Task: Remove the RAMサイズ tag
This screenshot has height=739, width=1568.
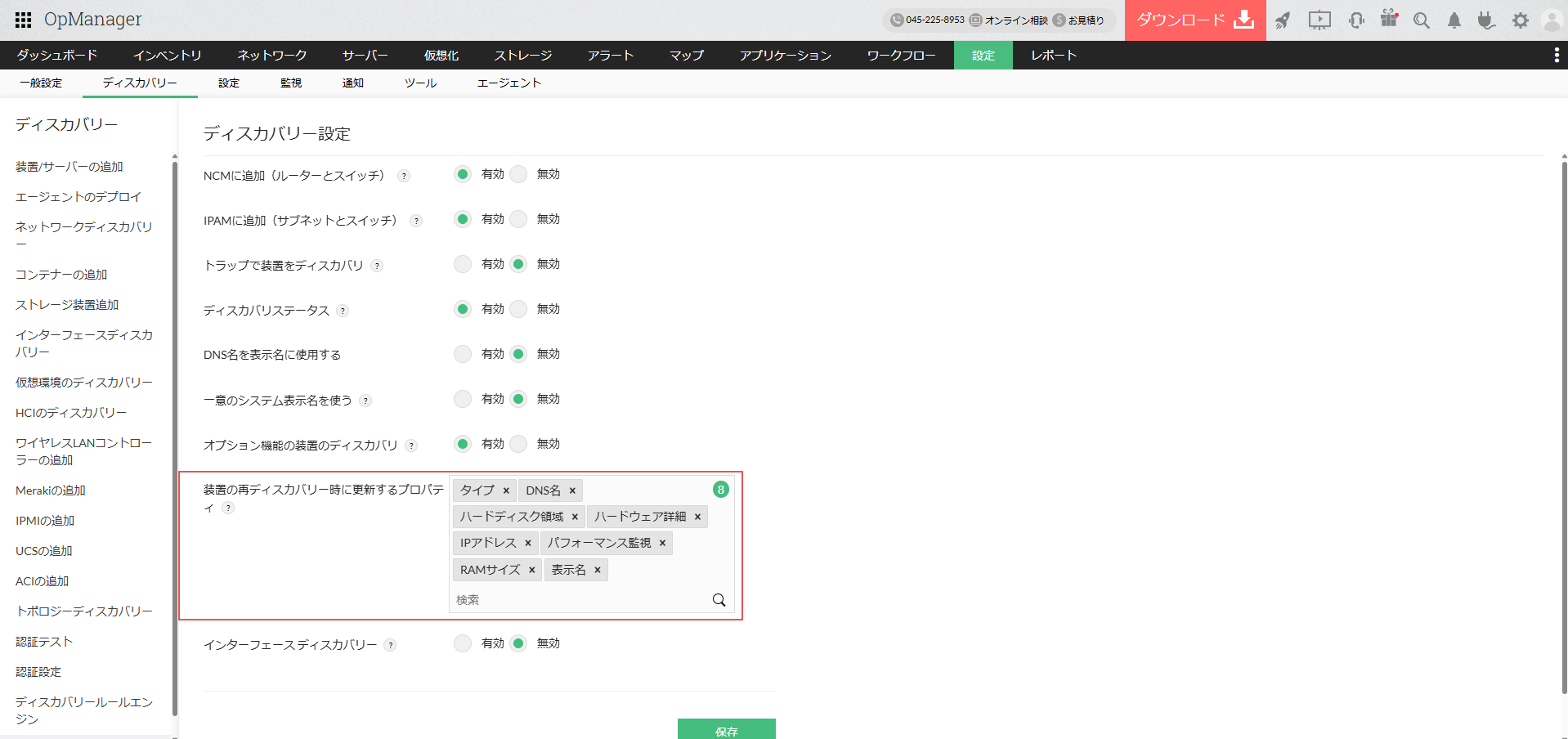Action: coord(531,570)
